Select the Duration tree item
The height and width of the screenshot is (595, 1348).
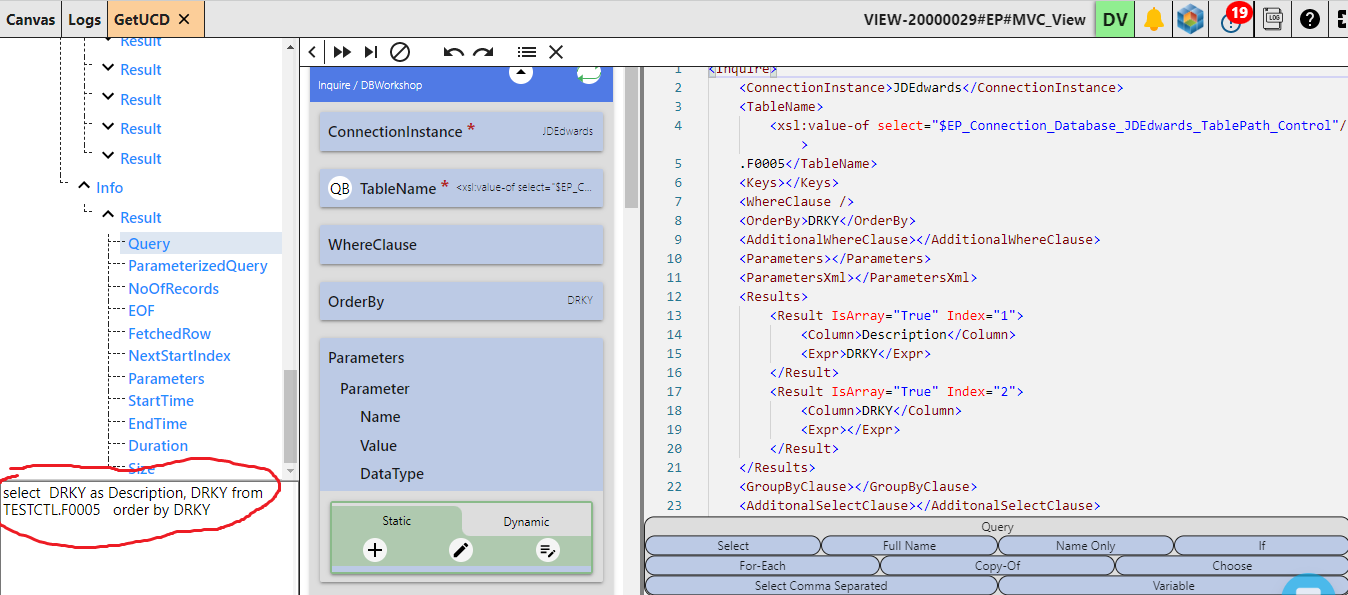(158, 446)
